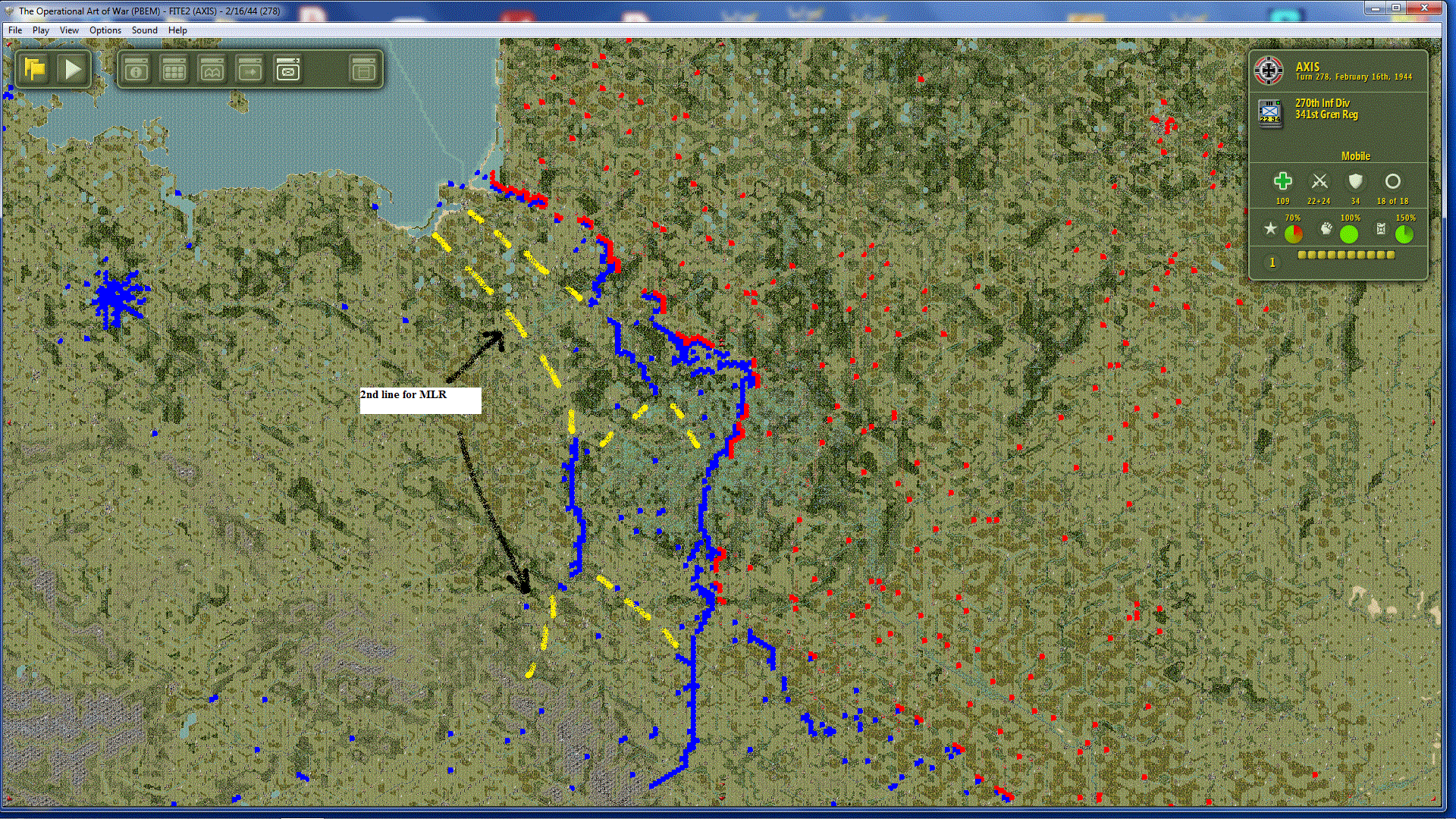The height and width of the screenshot is (819, 1456).
Task: Click the 109 health value
Action: point(1282,202)
